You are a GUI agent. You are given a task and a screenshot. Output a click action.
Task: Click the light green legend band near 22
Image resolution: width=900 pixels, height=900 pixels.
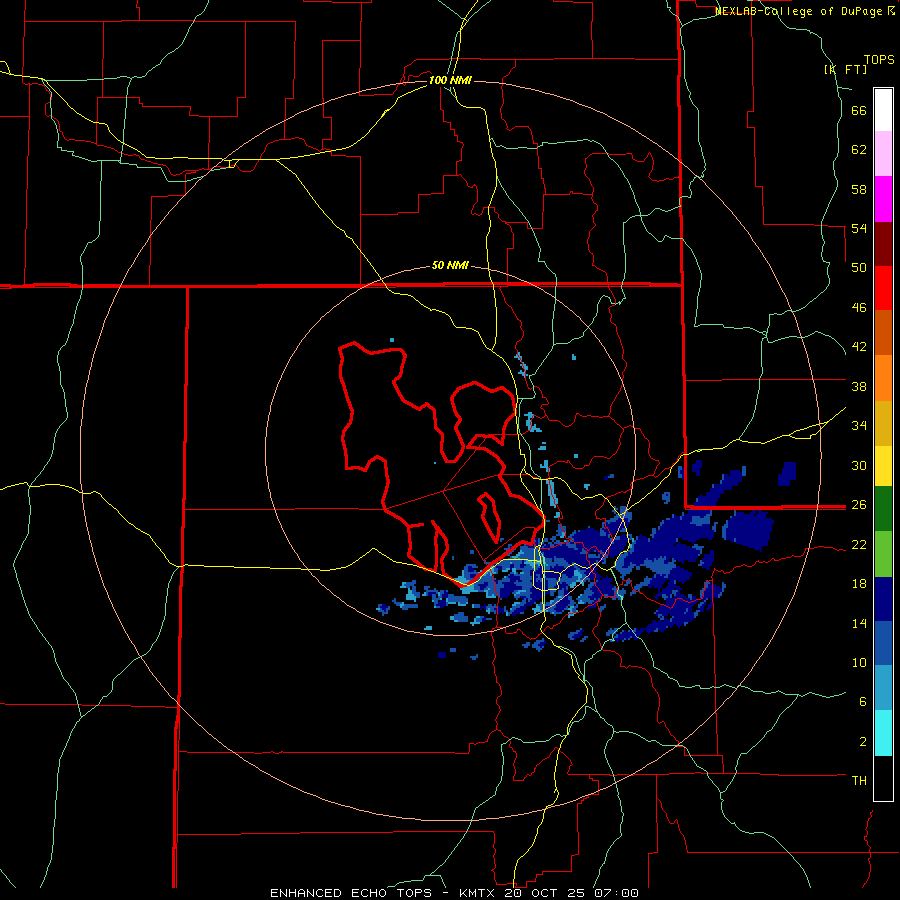pos(883,554)
